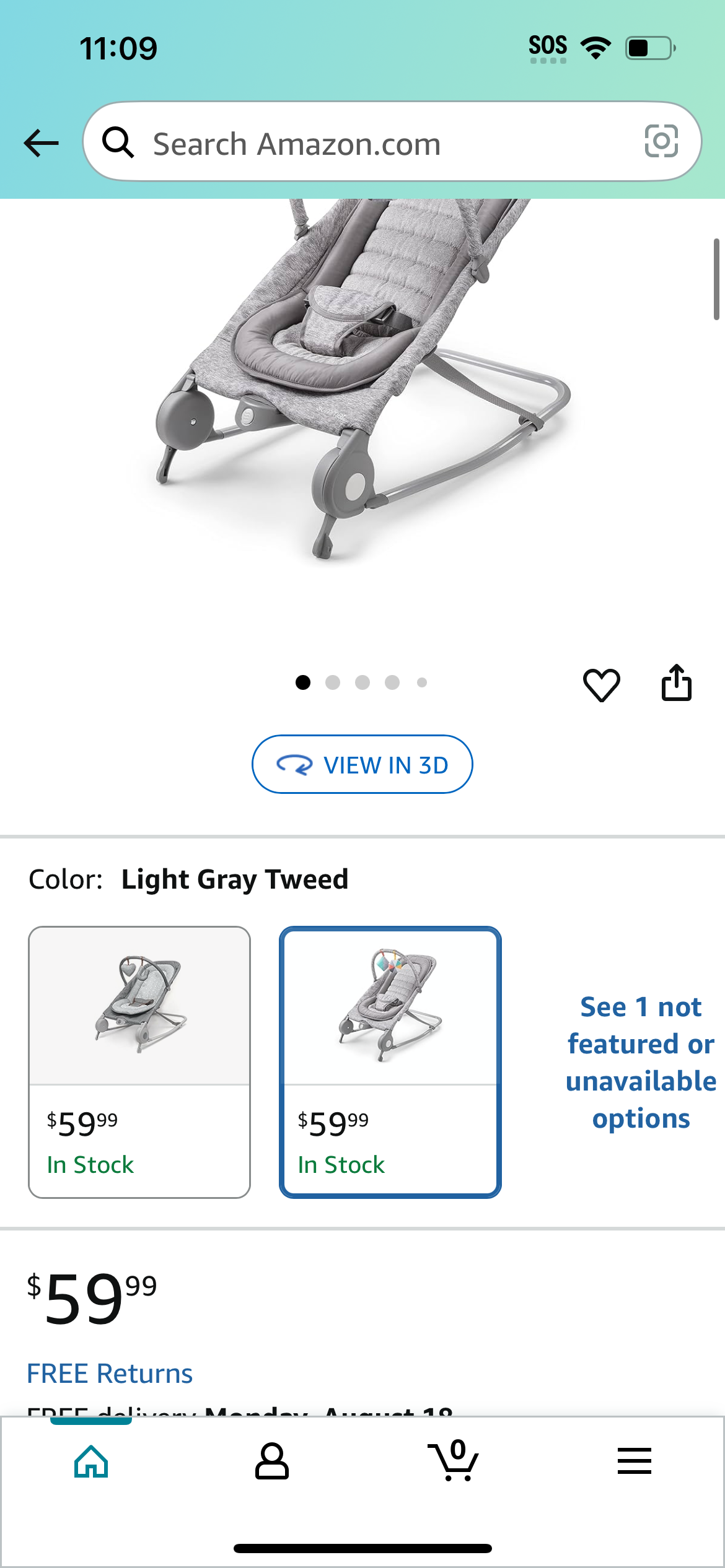This screenshot has height=1568, width=725.
Task: Select the Light Gray Tweed color option
Action: [390, 1062]
